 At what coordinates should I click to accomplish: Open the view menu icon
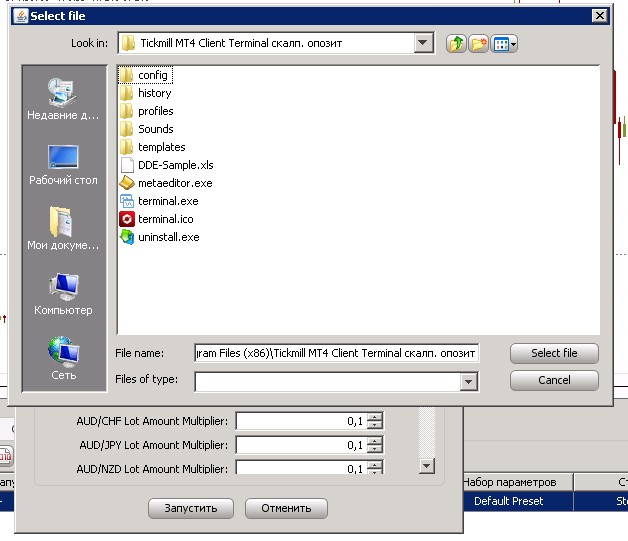click(x=504, y=43)
